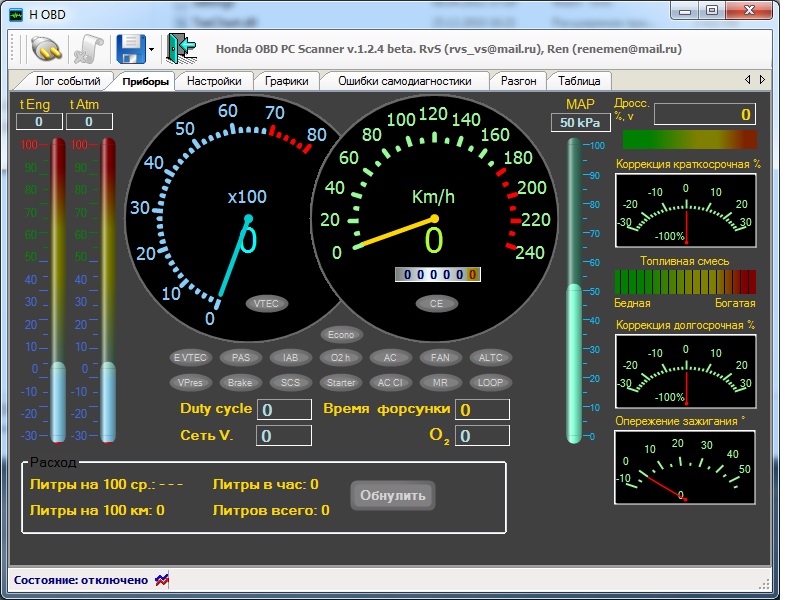Open the Таблица tab

click(579, 81)
